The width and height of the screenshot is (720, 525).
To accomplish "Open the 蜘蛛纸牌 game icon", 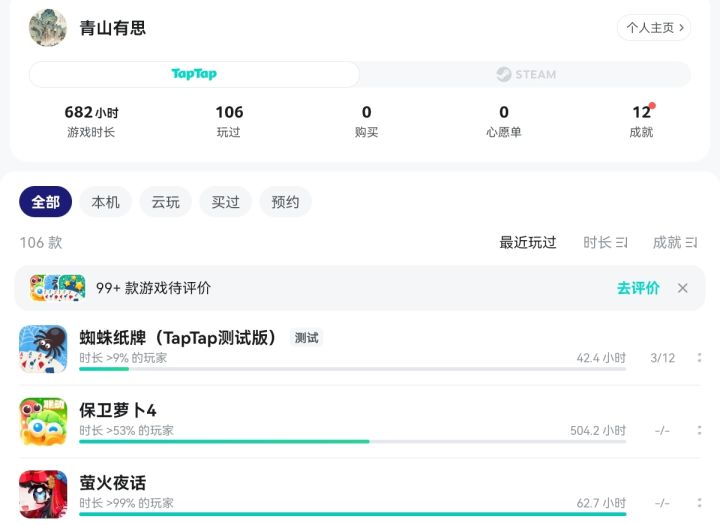I will (43, 348).
